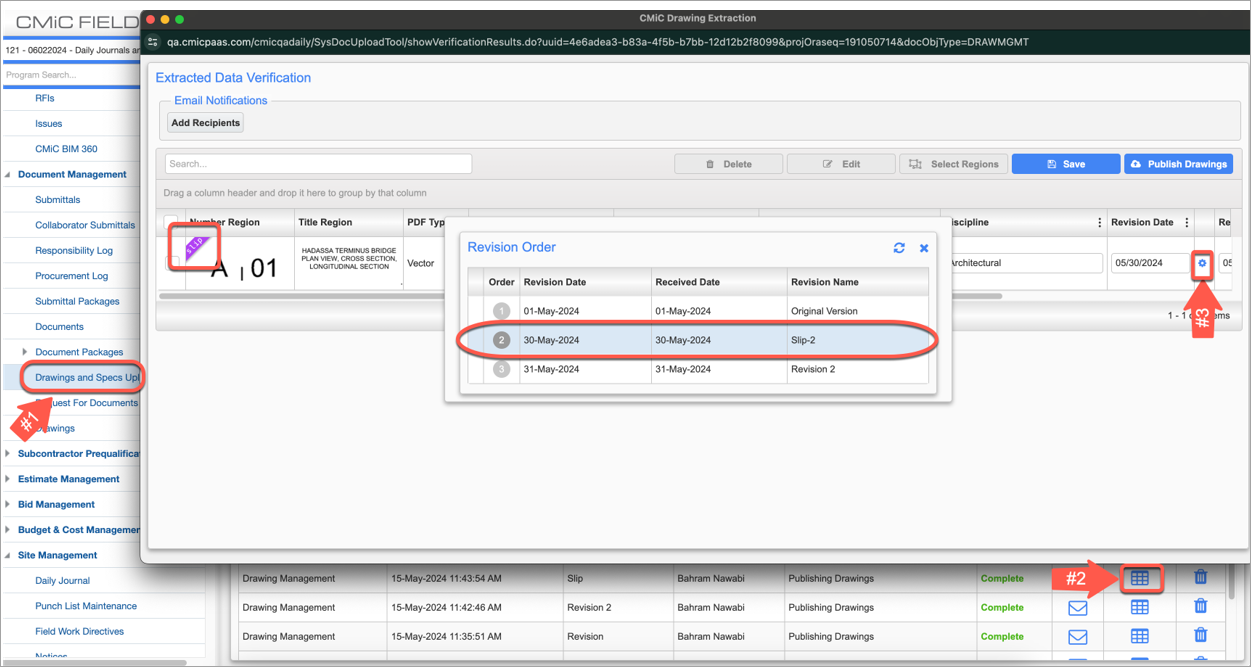Open Daily Journal in the sidebar

tap(62, 581)
